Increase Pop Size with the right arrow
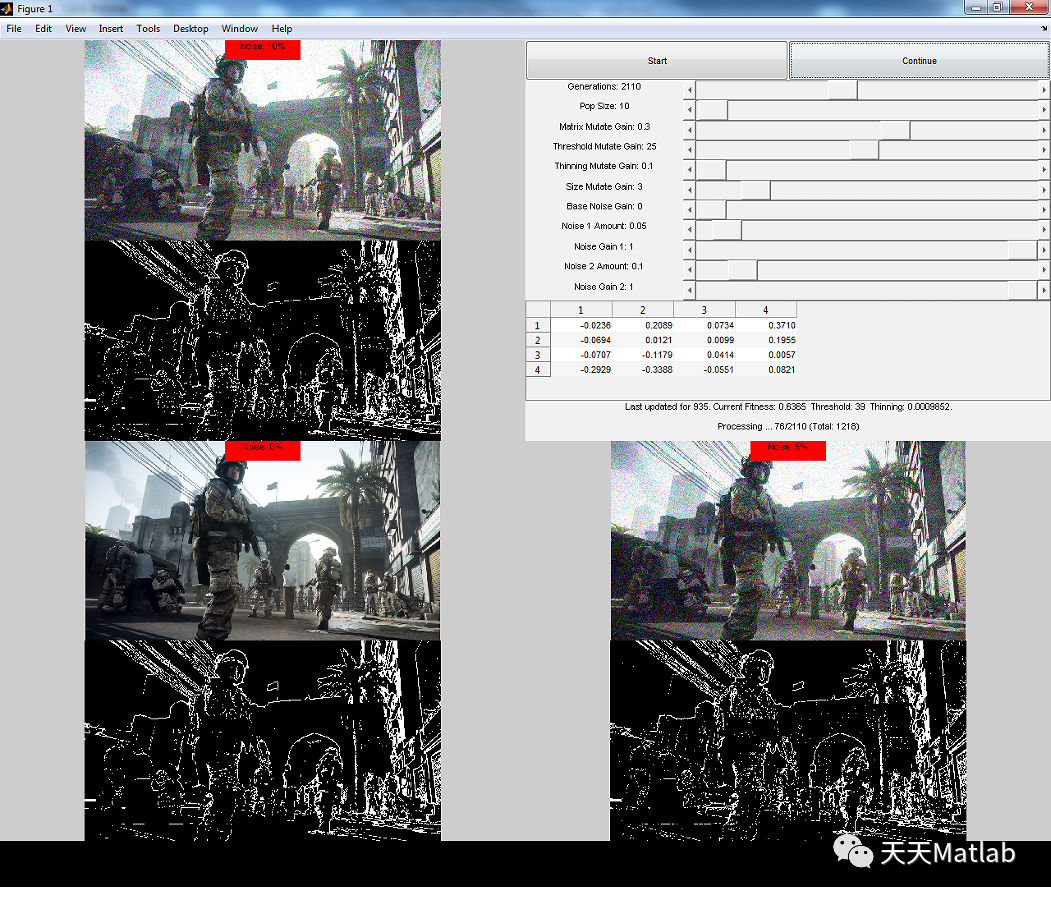Image resolution: width=1051 pixels, height=900 pixels. click(x=1044, y=110)
